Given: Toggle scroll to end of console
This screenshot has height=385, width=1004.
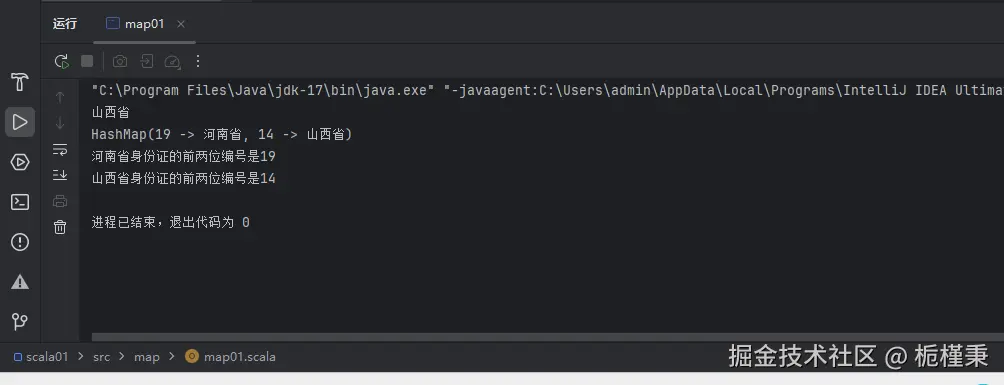Looking at the screenshot, I should click(60, 174).
